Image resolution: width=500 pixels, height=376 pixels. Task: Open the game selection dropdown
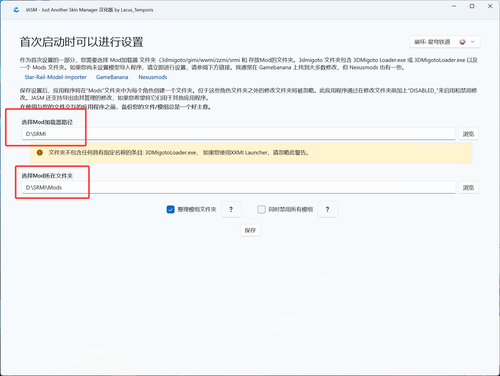click(x=445, y=42)
